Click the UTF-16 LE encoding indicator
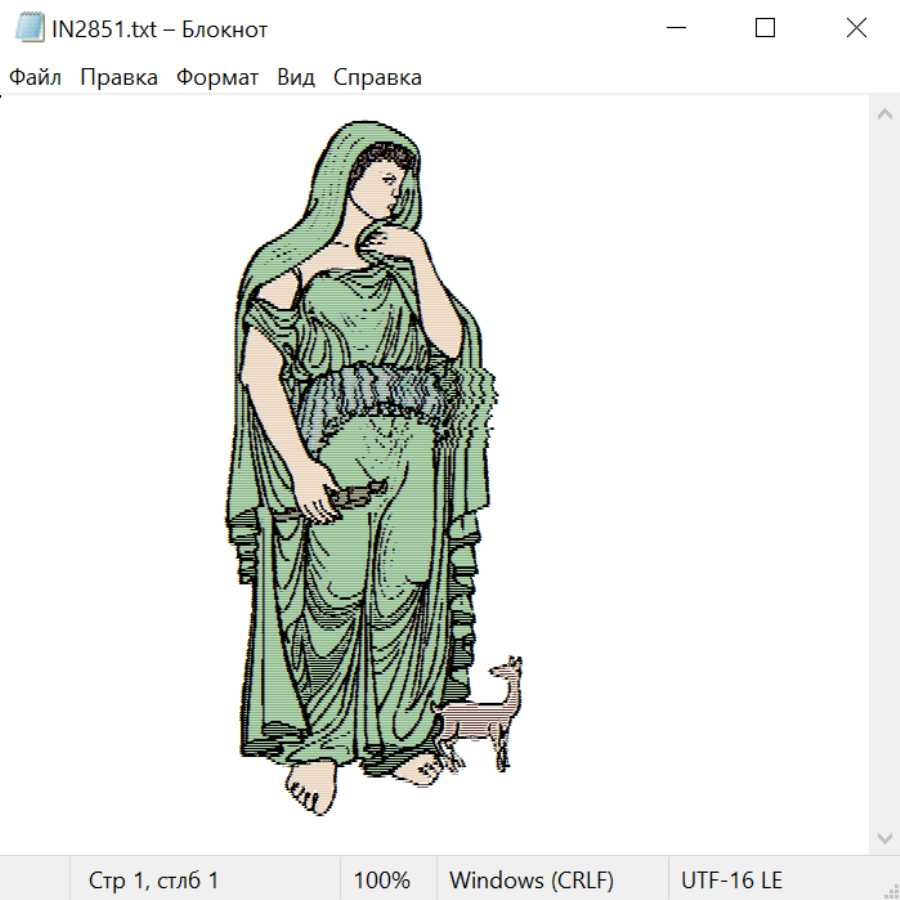The image size is (900, 900). click(x=731, y=880)
